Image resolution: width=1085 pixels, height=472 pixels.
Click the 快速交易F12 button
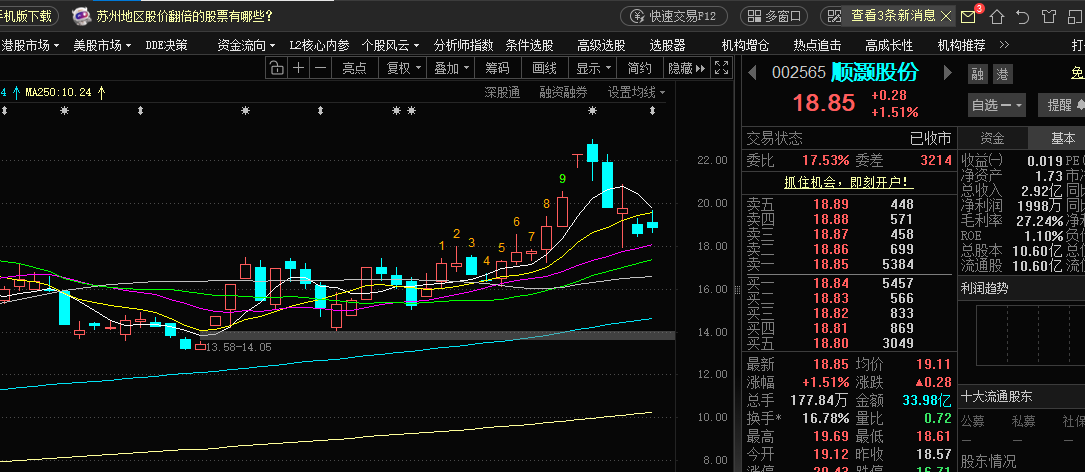(x=674, y=16)
